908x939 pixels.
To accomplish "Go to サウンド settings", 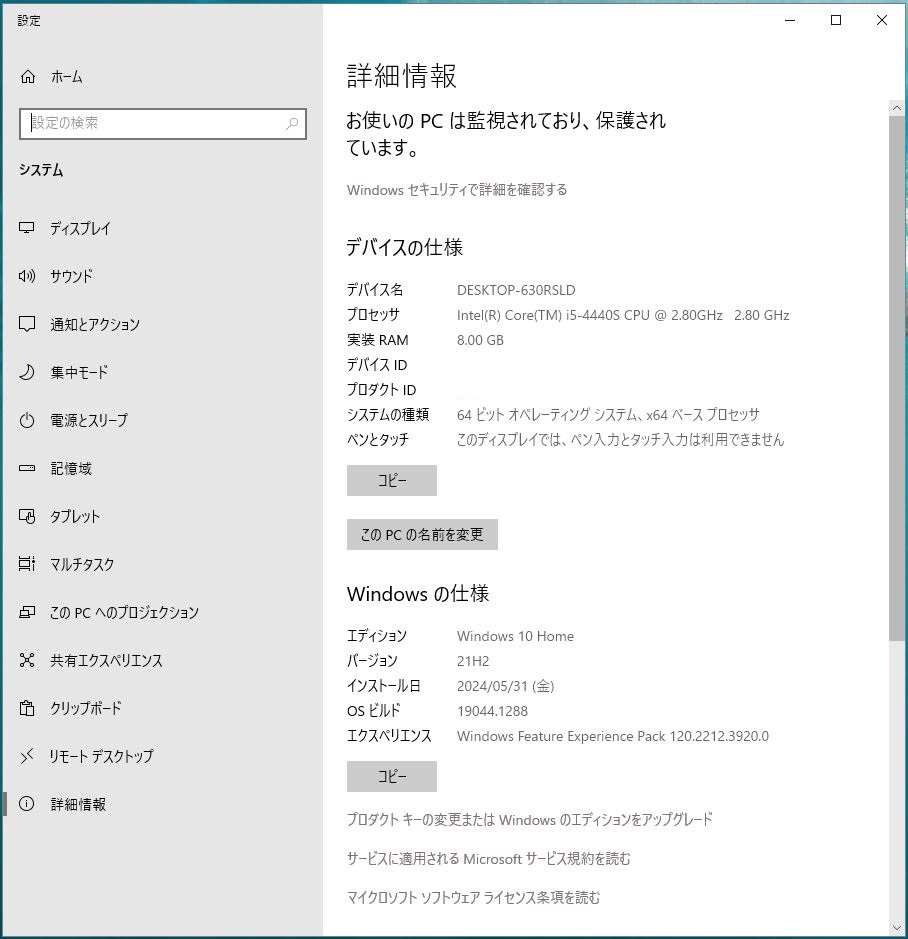I will coord(162,276).
